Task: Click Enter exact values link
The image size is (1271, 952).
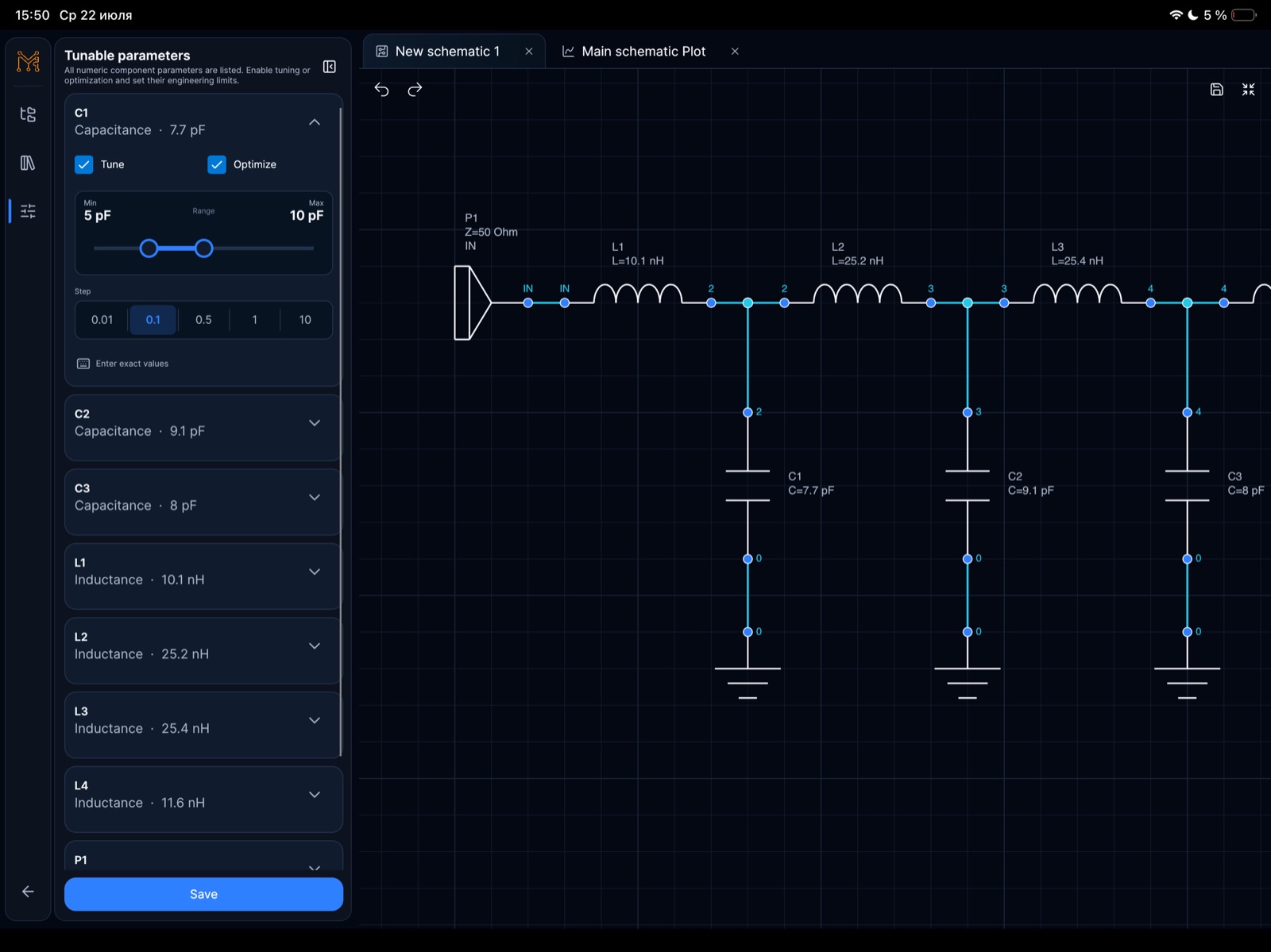Action: pos(132,364)
